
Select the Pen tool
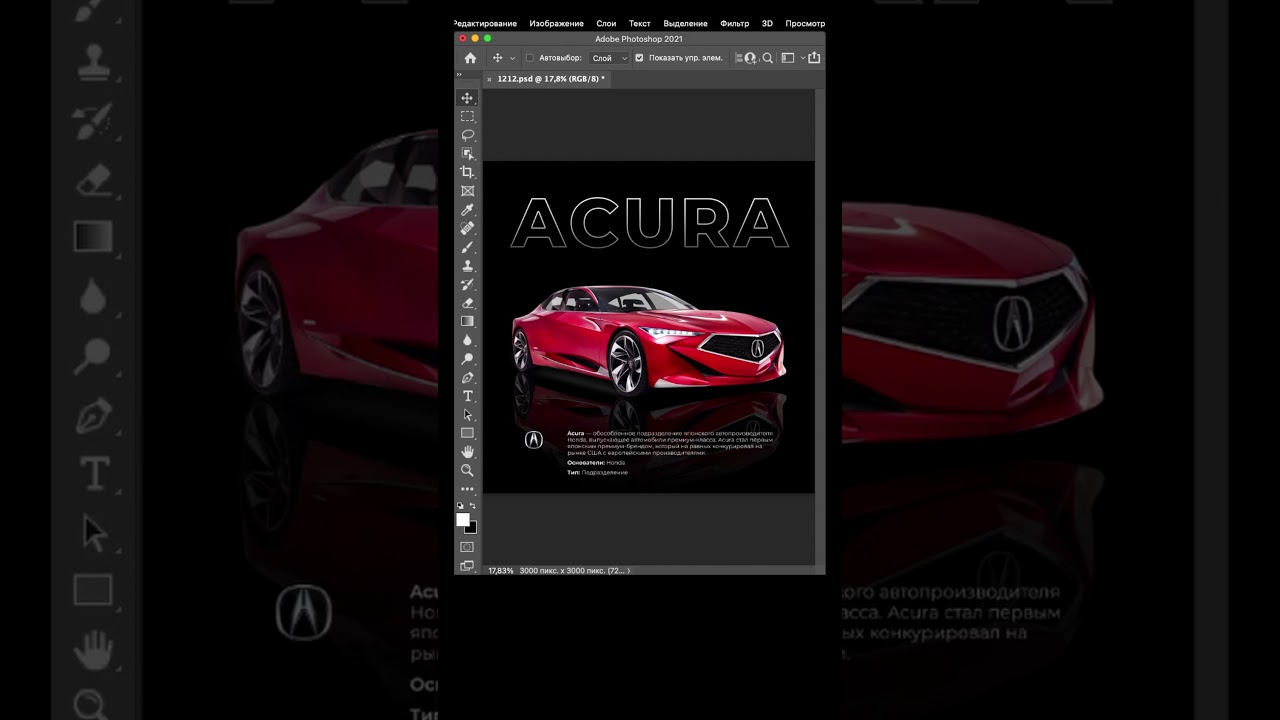pos(467,378)
